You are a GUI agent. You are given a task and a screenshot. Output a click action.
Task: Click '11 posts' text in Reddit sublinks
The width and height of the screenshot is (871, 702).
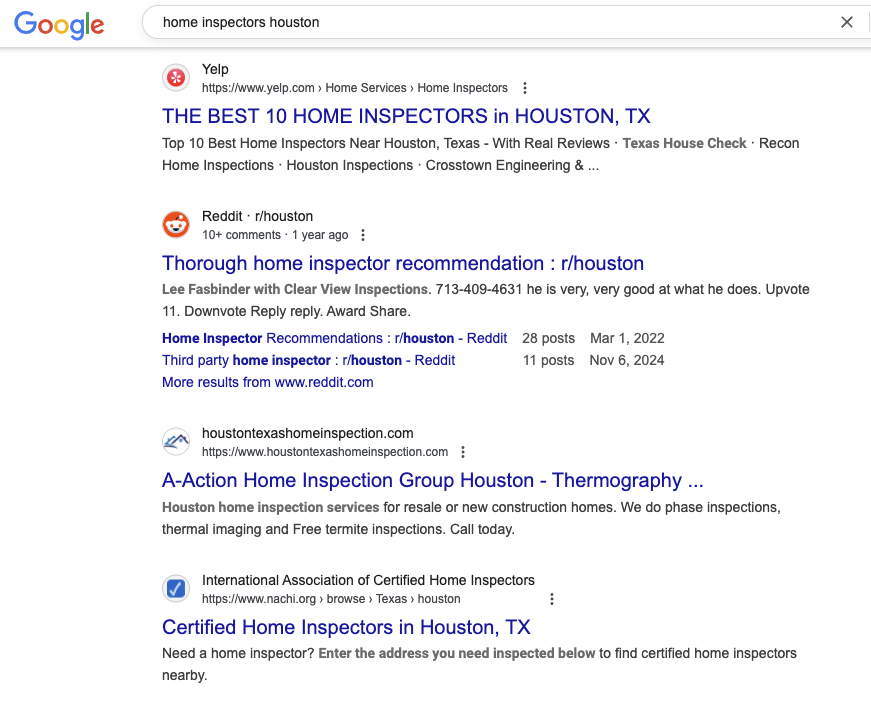[x=548, y=360]
